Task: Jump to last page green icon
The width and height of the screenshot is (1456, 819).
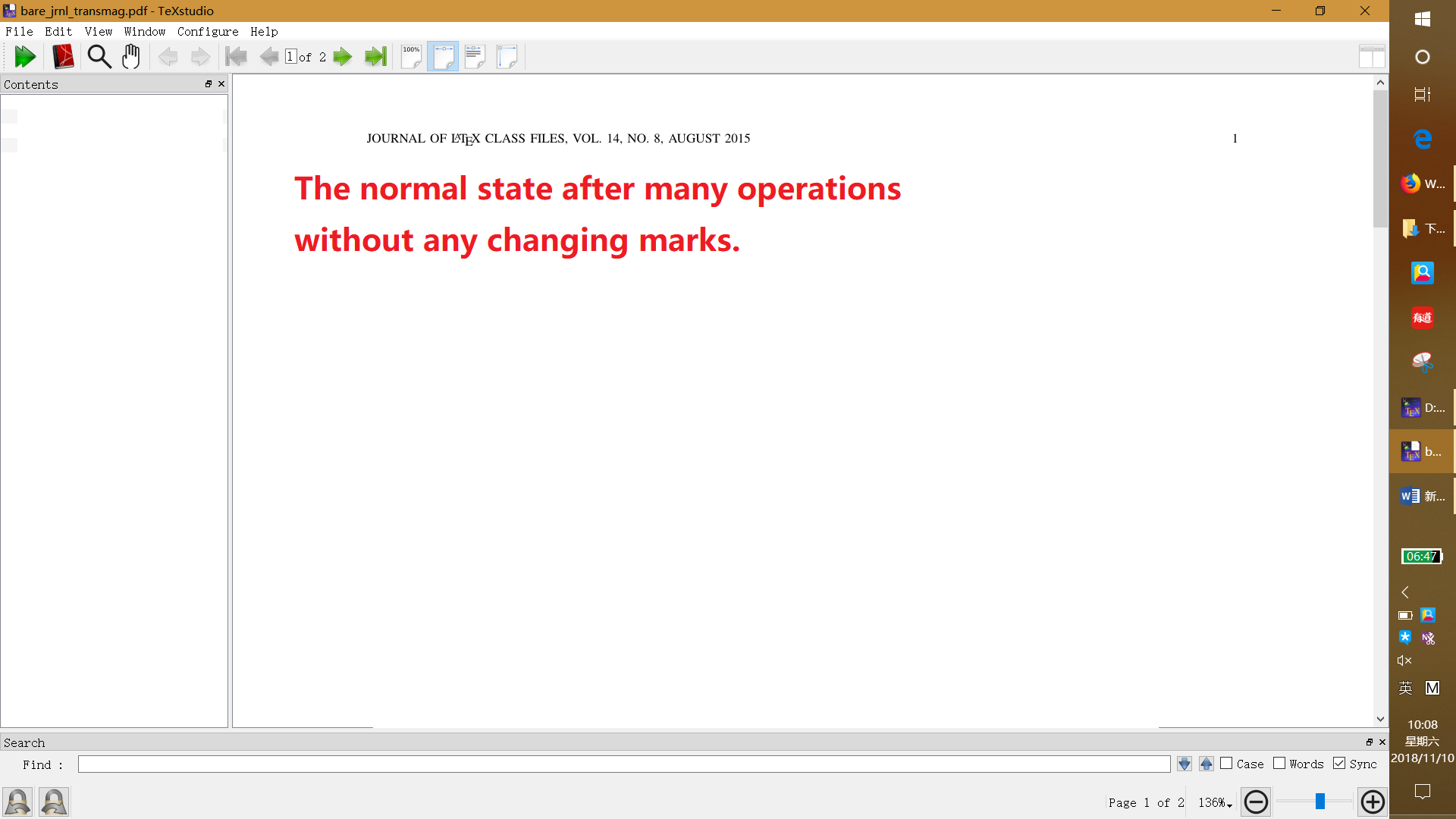Action: (376, 57)
